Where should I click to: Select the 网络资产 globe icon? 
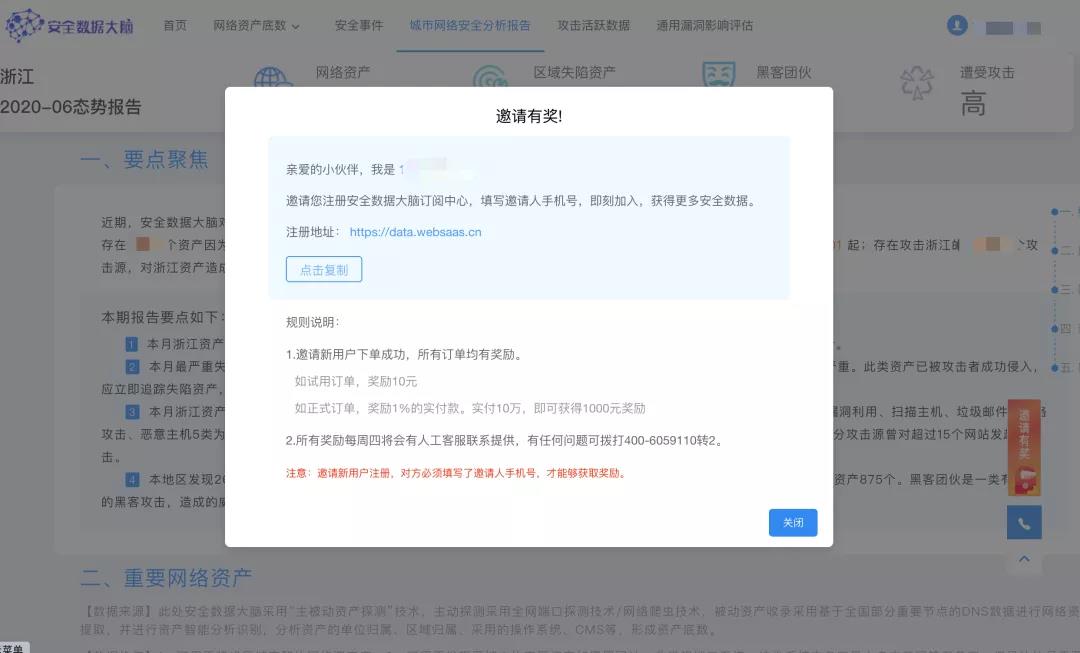click(x=272, y=76)
